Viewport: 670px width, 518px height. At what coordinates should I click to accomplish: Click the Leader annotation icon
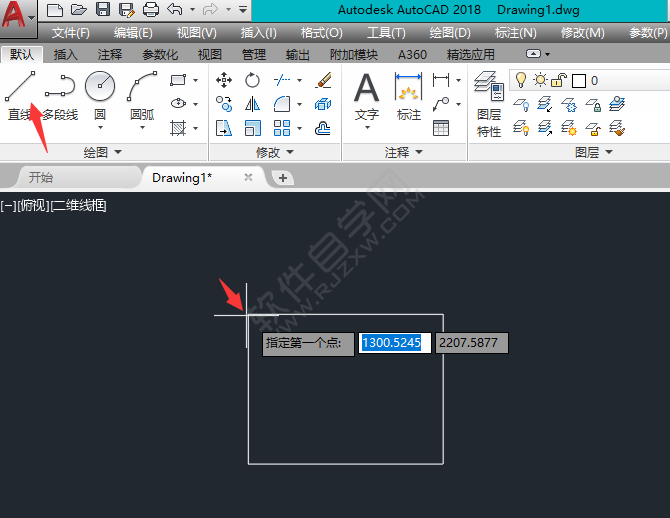point(441,104)
